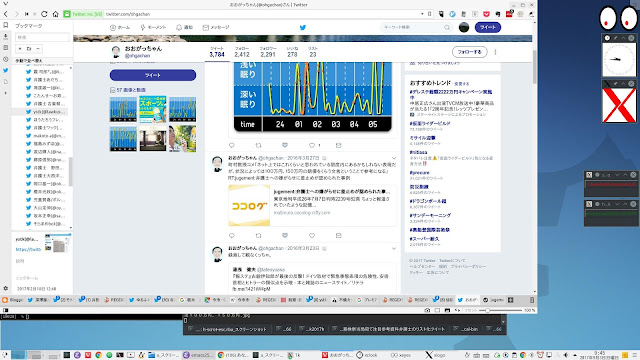Open more user actions three-dot menu

coord(496,52)
